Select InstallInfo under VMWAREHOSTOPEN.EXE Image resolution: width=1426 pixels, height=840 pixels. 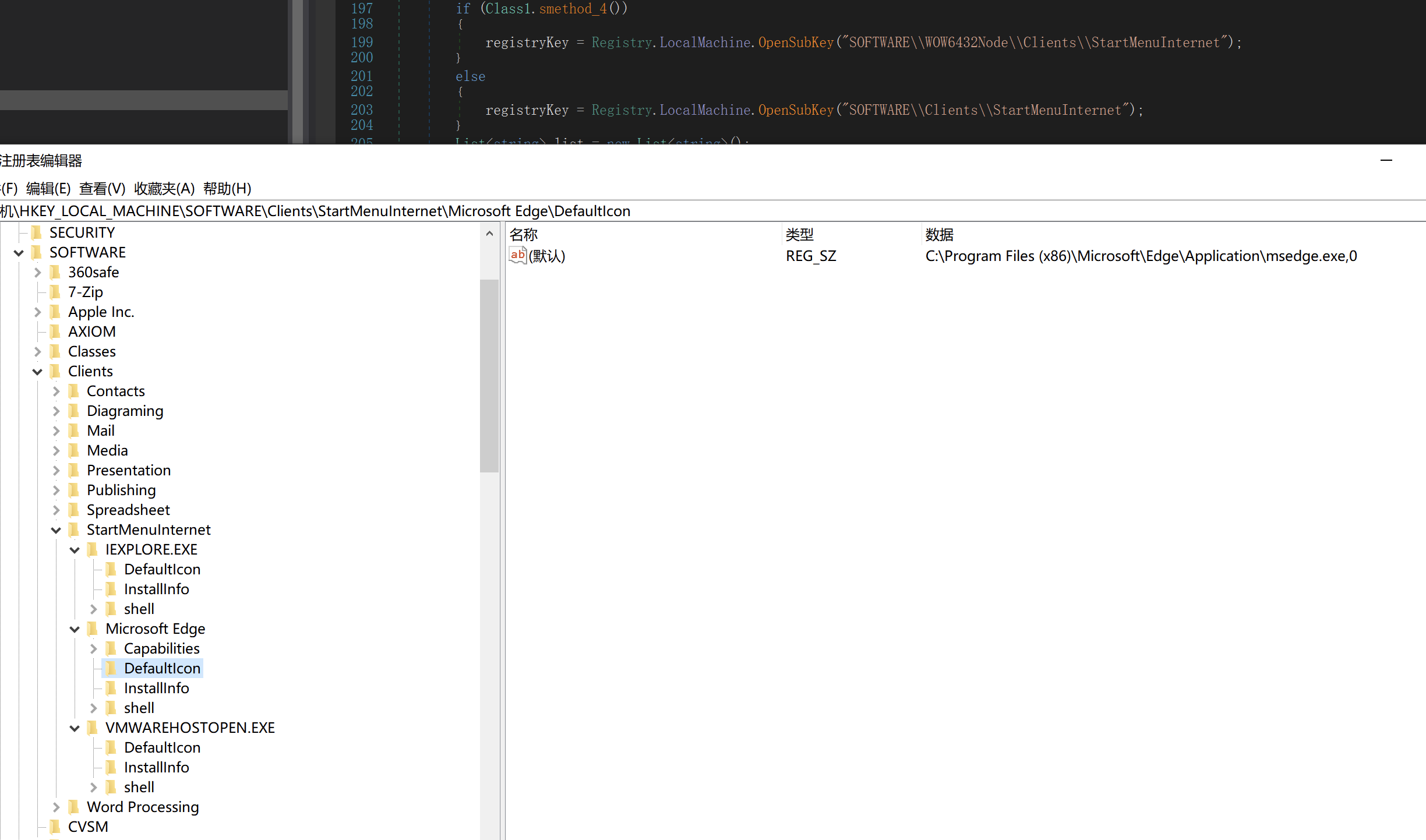[x=156, y=767]
